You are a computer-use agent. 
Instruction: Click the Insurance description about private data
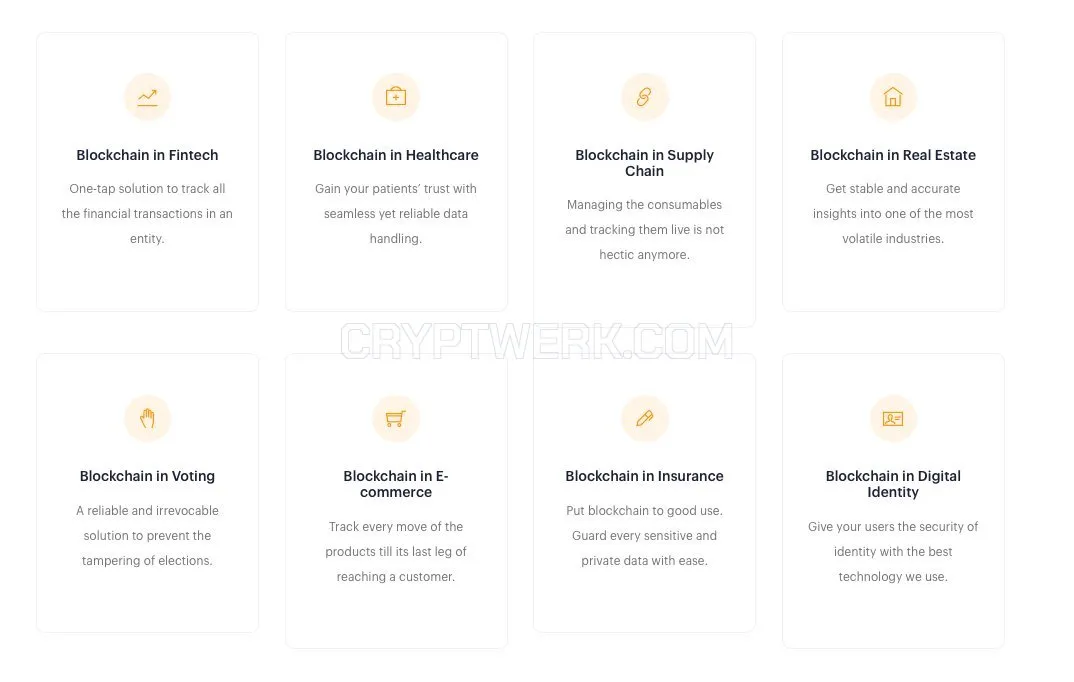[645, 535]
